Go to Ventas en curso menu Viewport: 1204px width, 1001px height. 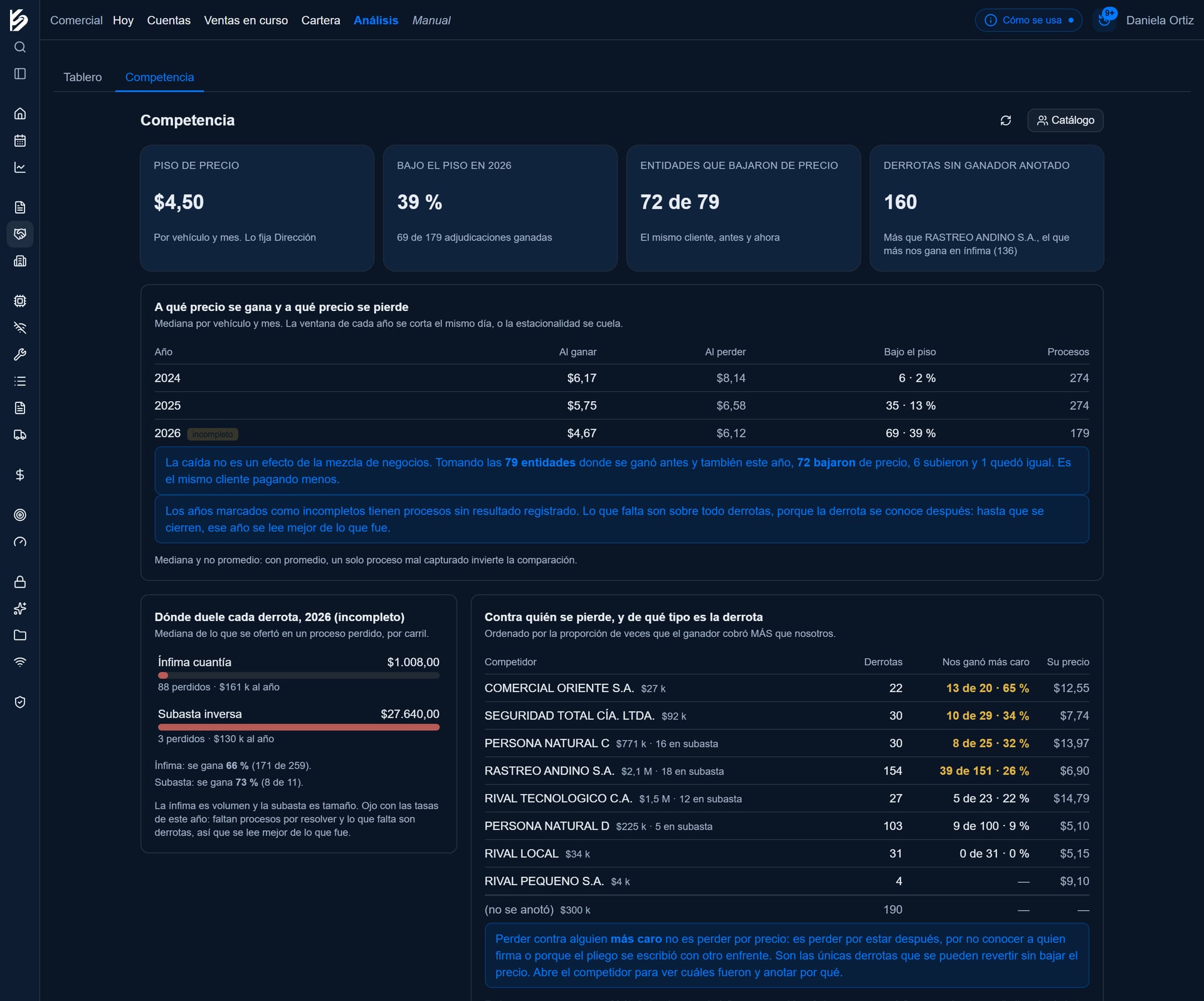point(246,20)
